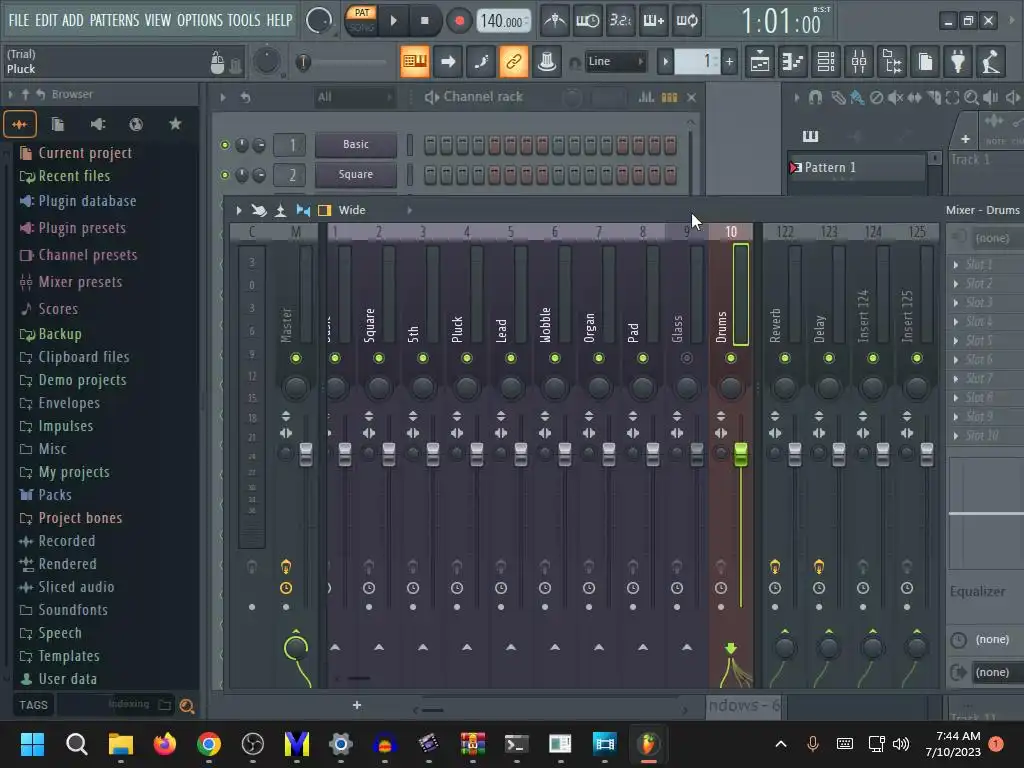Click the plugin picker plug icon
Image resolution: width=1024 pixels, height=768 pixels.
coord(958,62)
